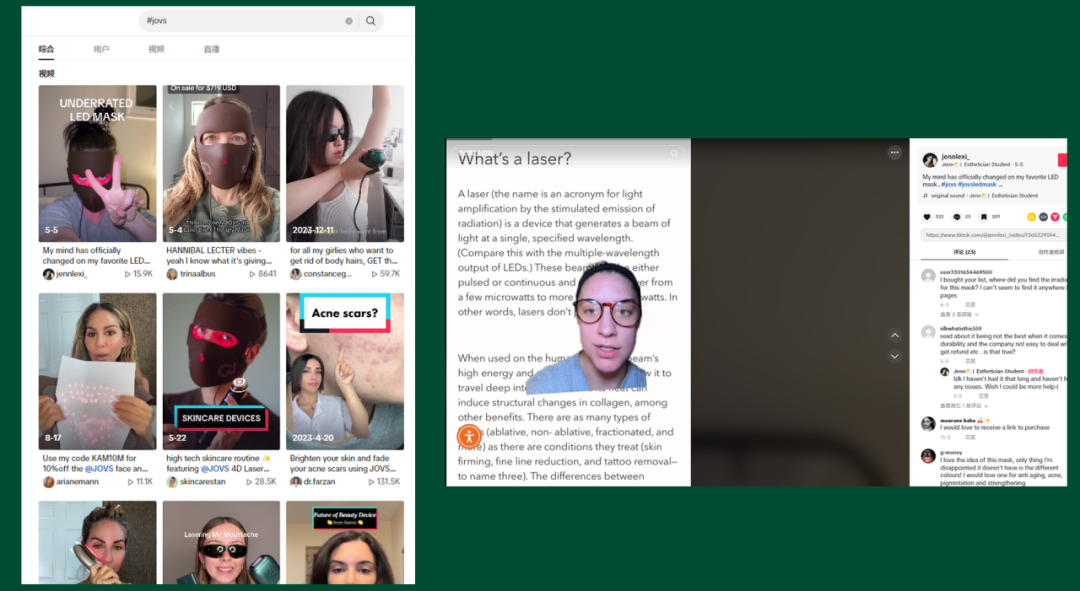Open the 'Future of Beauty Device' video thumbnail

point(345,542)
